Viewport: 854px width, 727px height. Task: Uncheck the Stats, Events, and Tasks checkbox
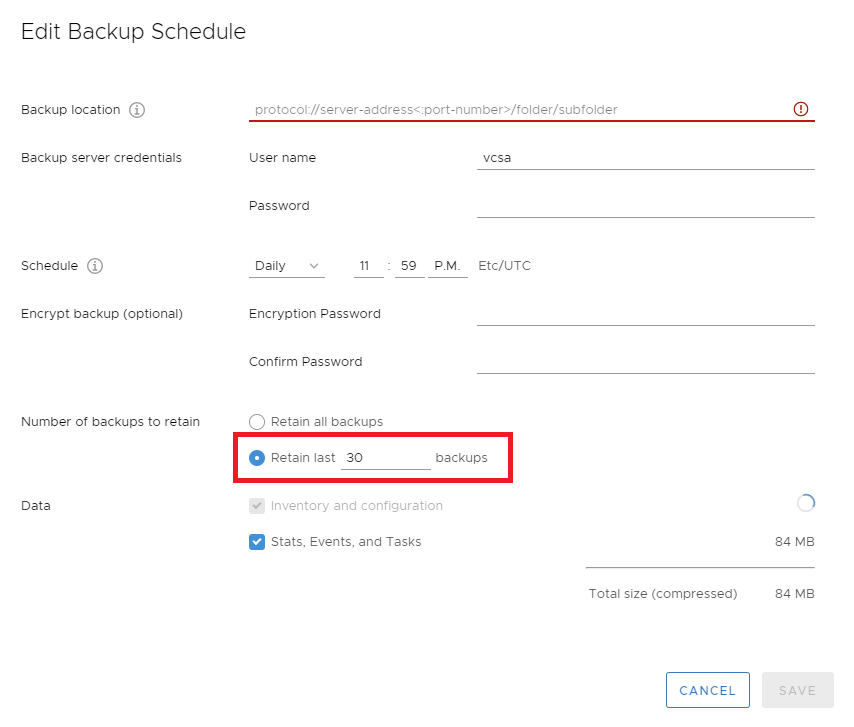coord(257,542)
